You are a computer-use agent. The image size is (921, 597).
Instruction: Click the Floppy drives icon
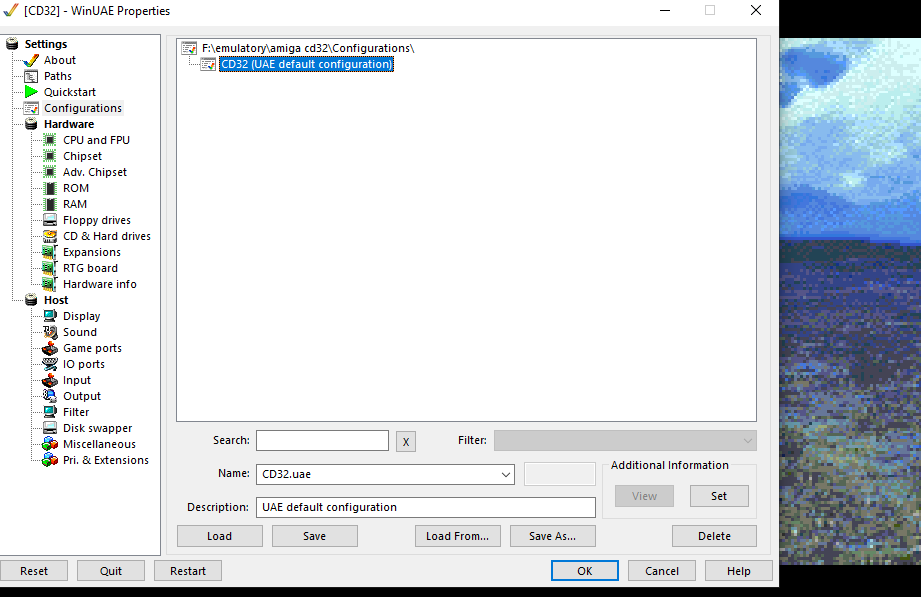tap(50, 220)
